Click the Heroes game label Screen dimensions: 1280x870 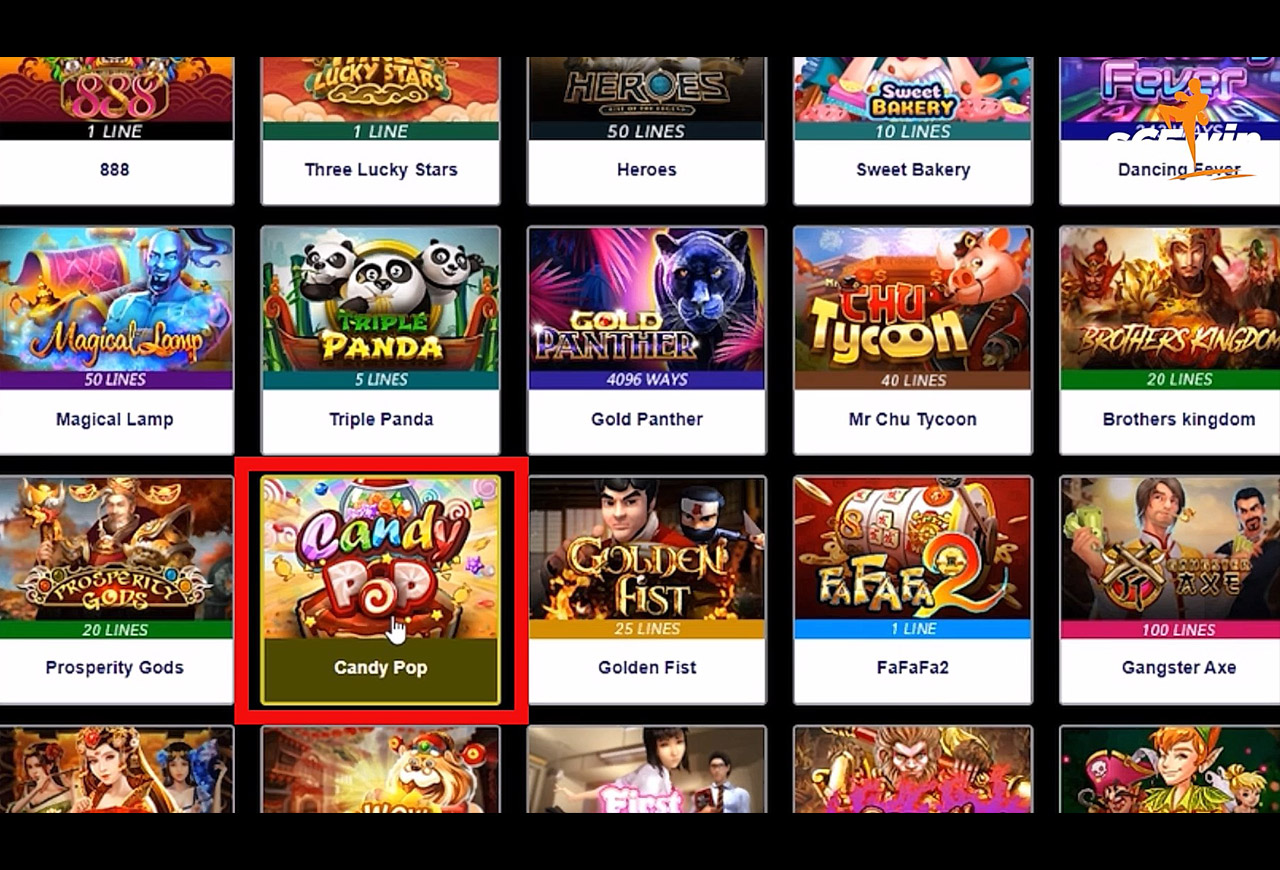click(x=647, y=170)
